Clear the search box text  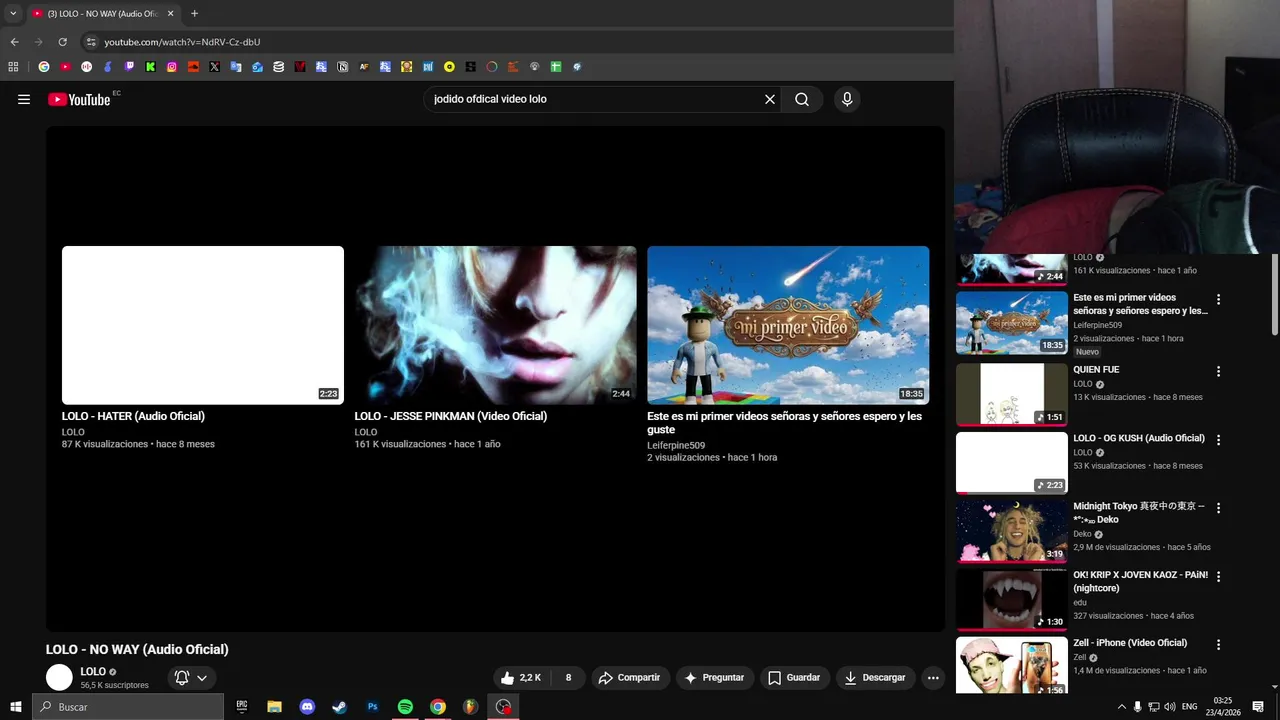coord(770,99)
